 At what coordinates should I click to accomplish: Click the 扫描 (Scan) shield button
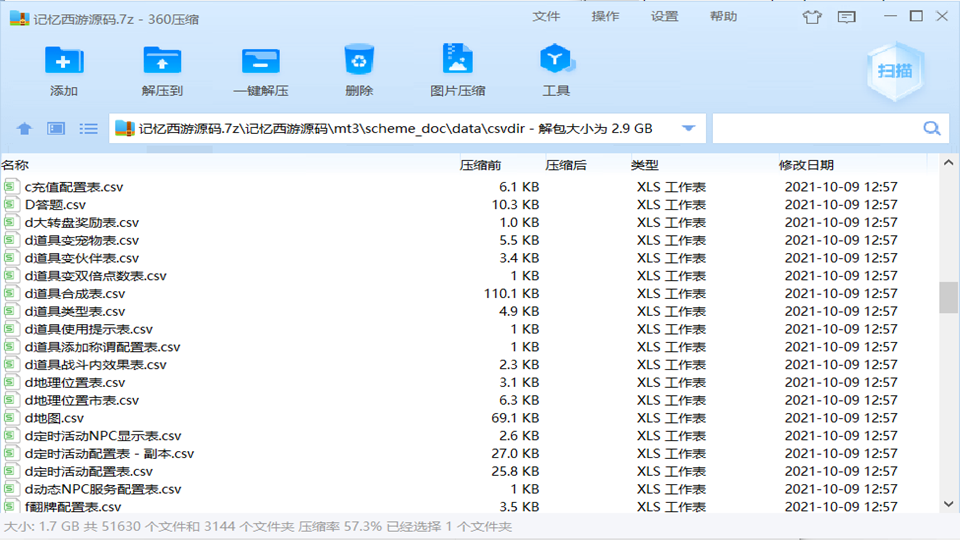[894, 70]
